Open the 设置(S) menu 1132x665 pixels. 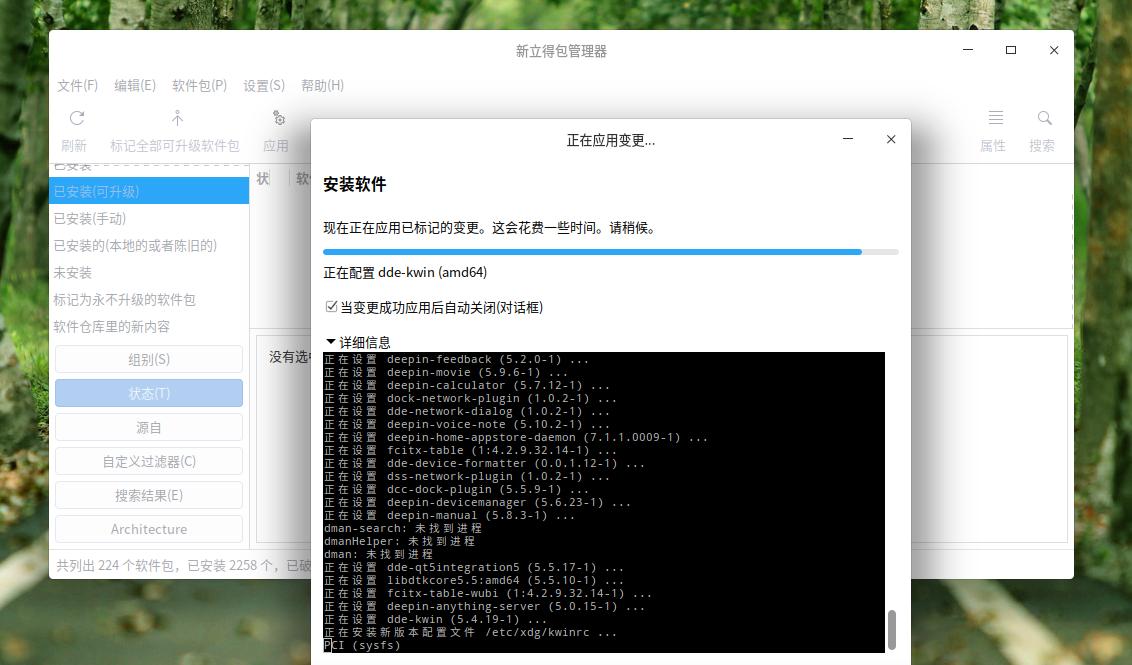[262, 85]
